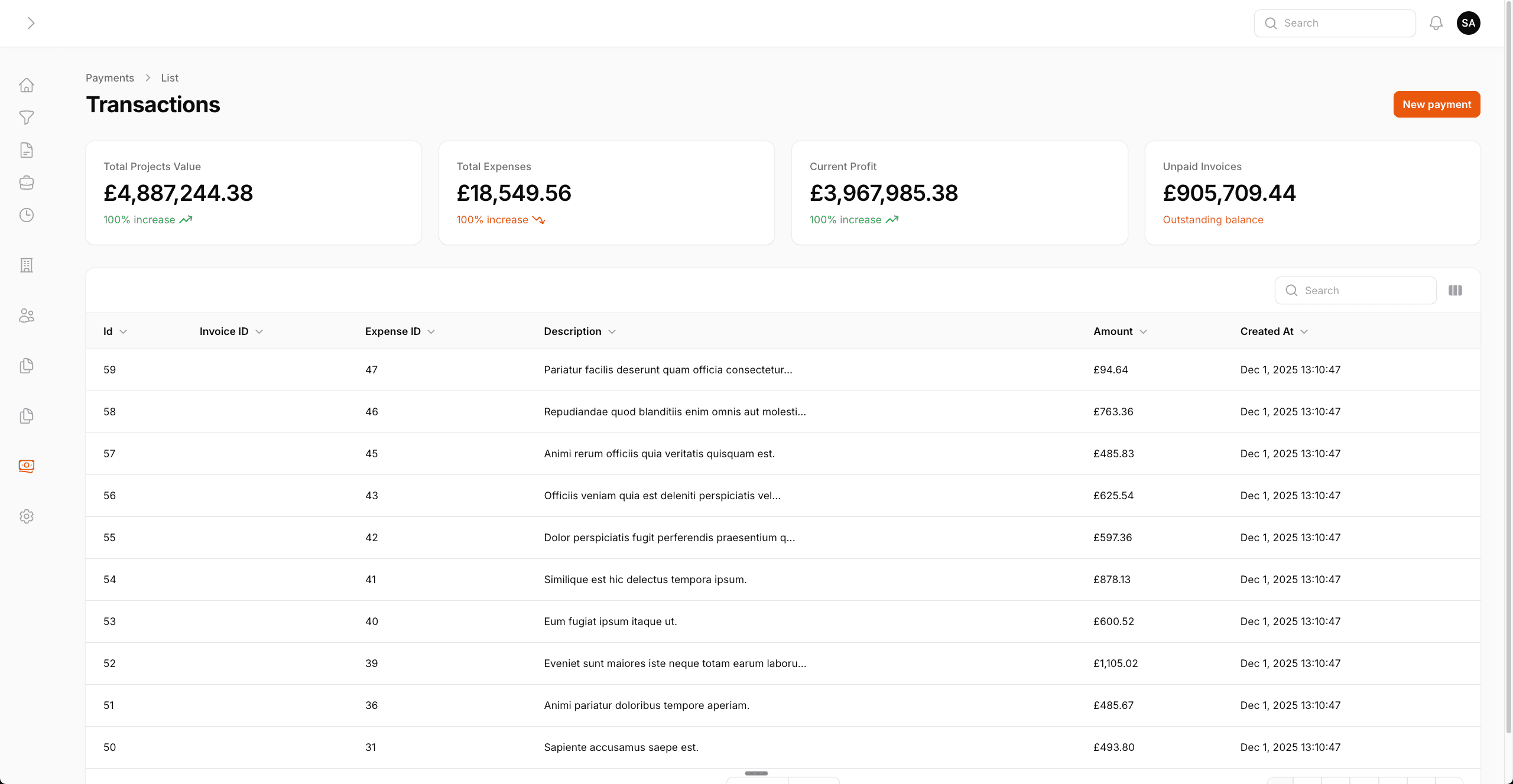Sort the table by Amount column
1513x784 pixels.
click(1119, 331)
